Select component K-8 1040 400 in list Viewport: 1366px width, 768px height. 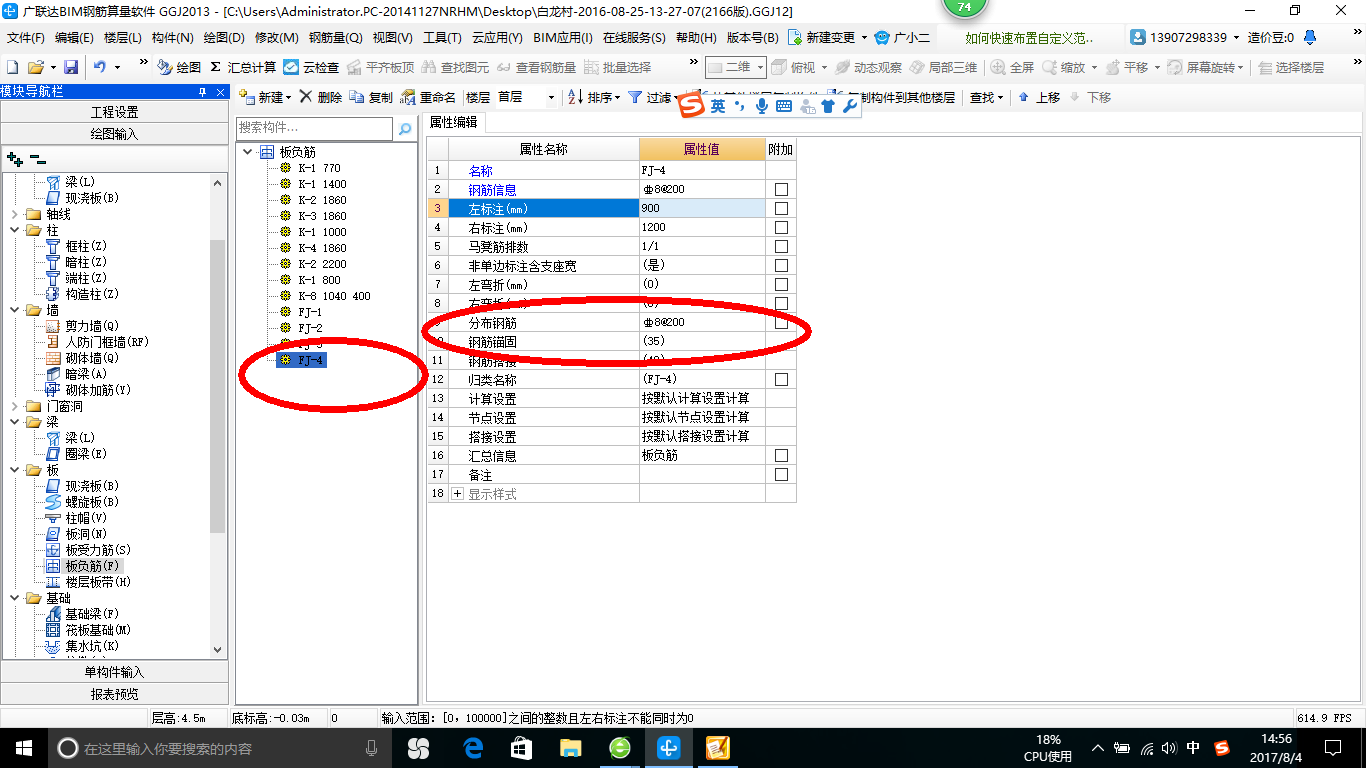(x=334, y=296)
